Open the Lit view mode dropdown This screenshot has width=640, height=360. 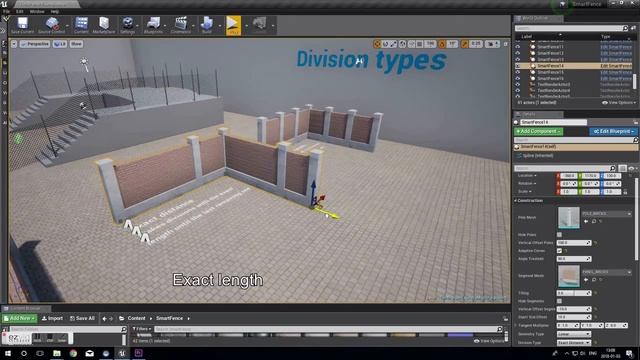[x=60, y=44]
